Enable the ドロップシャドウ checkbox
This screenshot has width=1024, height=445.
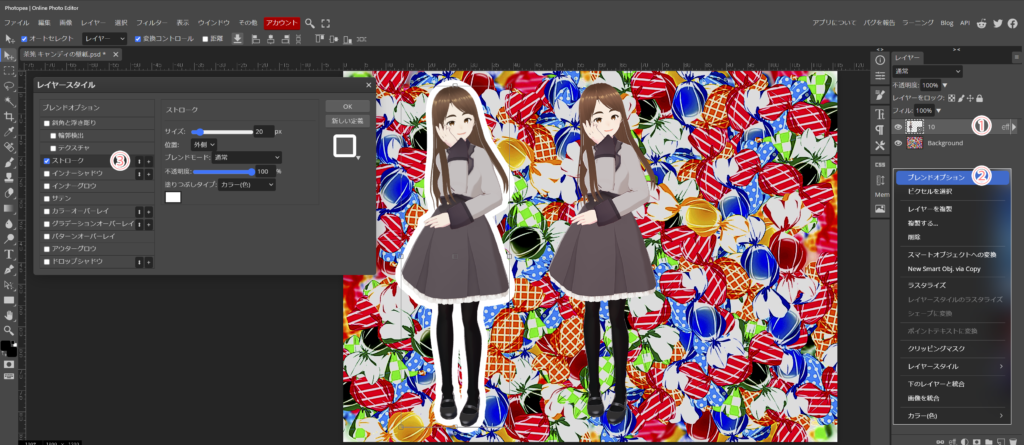(47, 261)
